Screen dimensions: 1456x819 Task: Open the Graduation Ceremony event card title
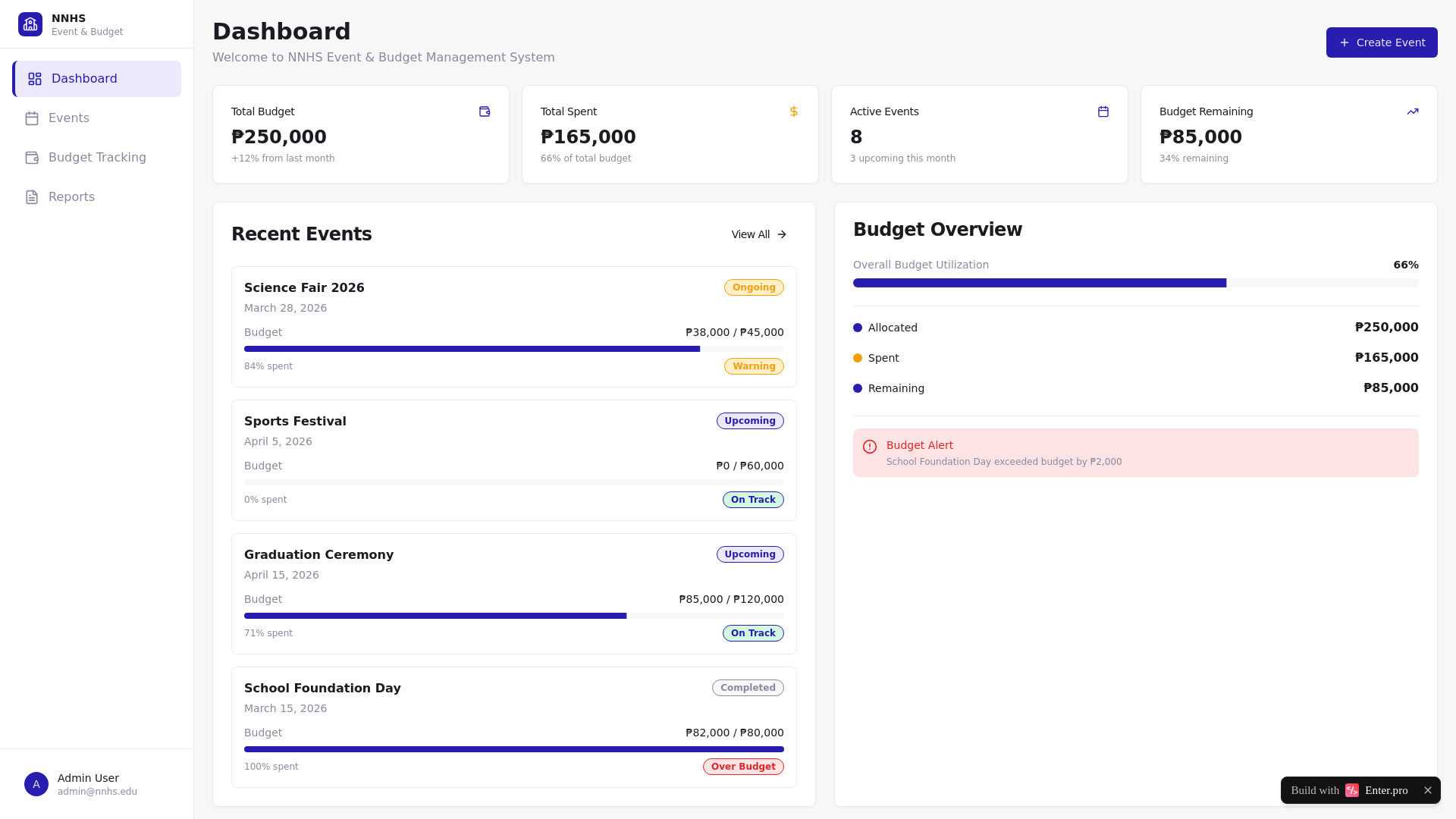pyautogui.click(x=318, y=554)
